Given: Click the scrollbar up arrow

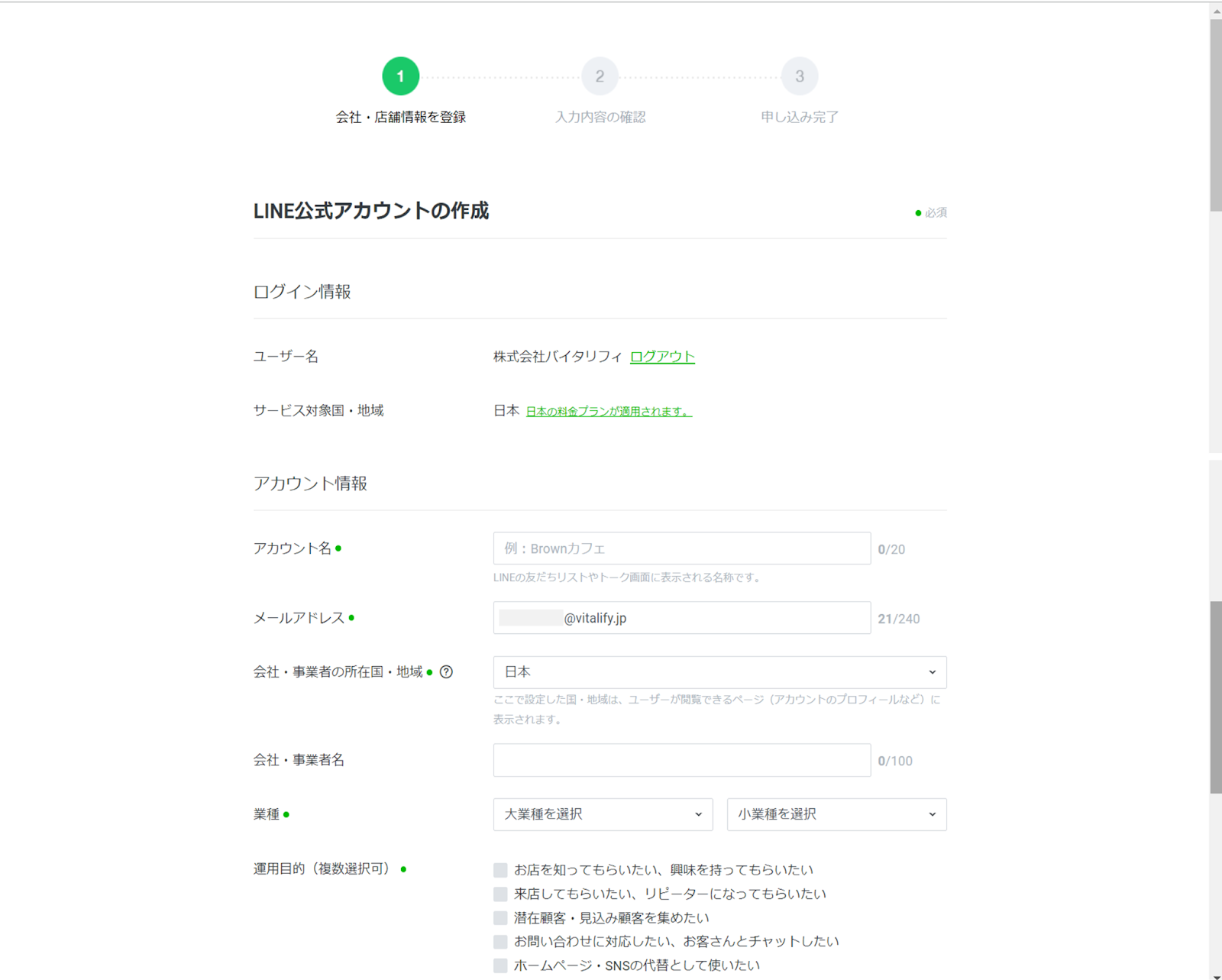Looking at the screenshot, I should tap(1216, 11).
